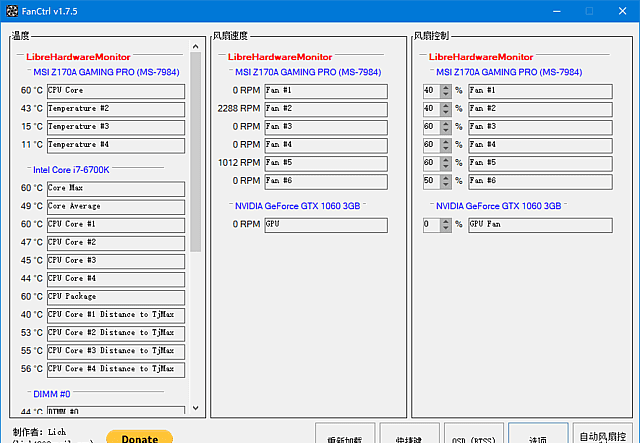Click the Fan #1 percentage value field showing 40
640x443 pixels.
[x=432, y=91]
